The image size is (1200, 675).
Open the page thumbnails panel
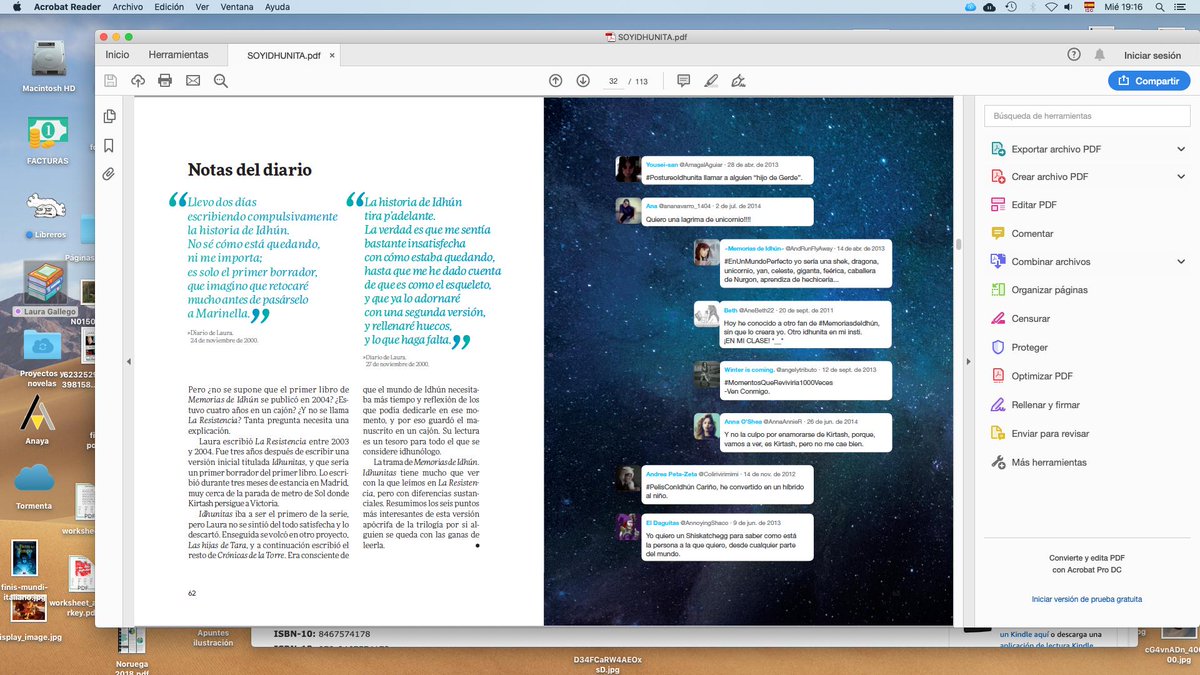click(x=109, y=117)
